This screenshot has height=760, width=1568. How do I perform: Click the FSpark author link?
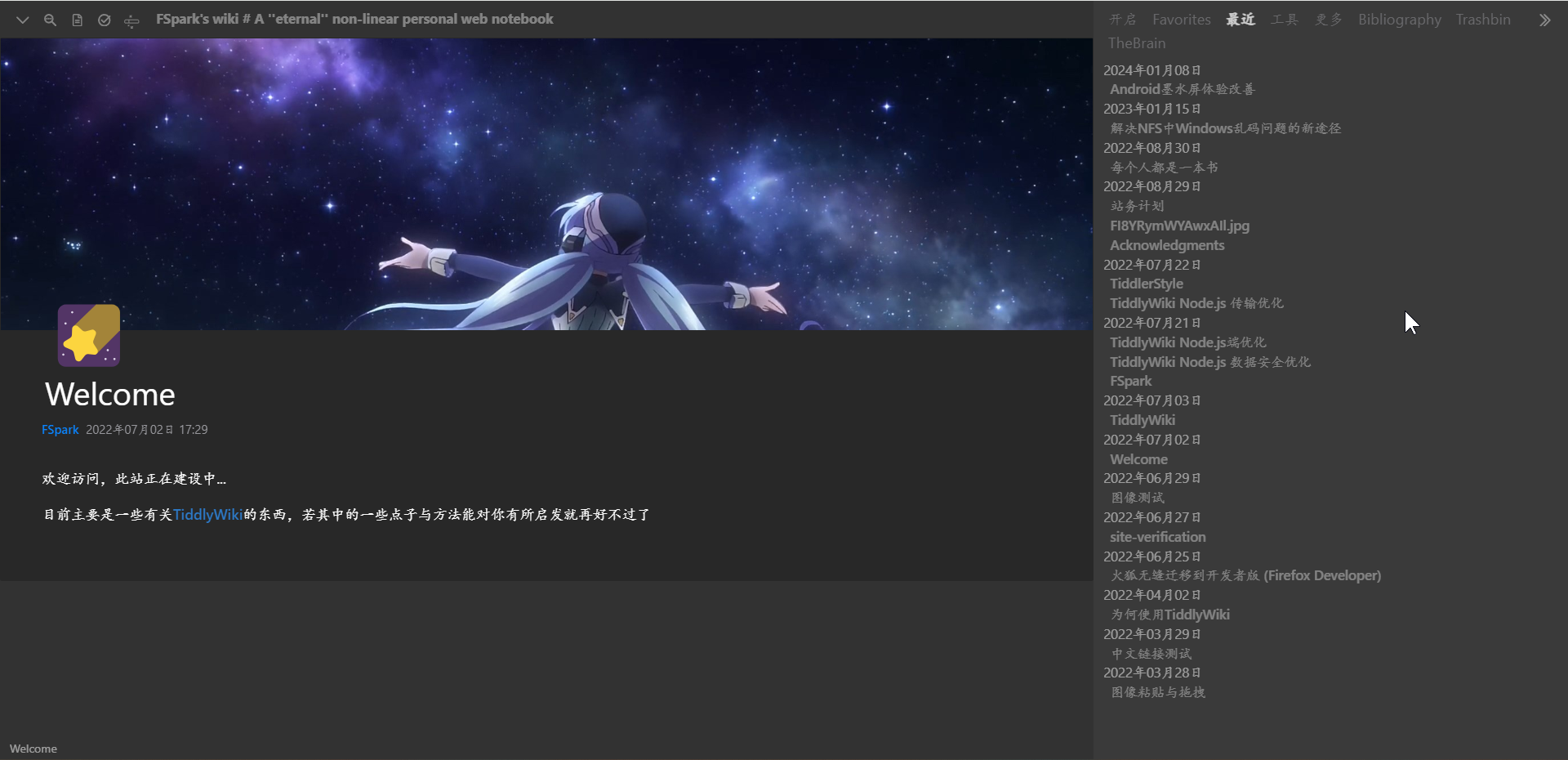[60, 430]
